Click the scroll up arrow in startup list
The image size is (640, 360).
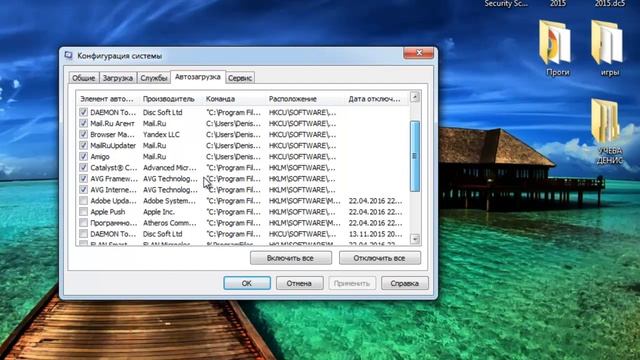click(415, 97)
